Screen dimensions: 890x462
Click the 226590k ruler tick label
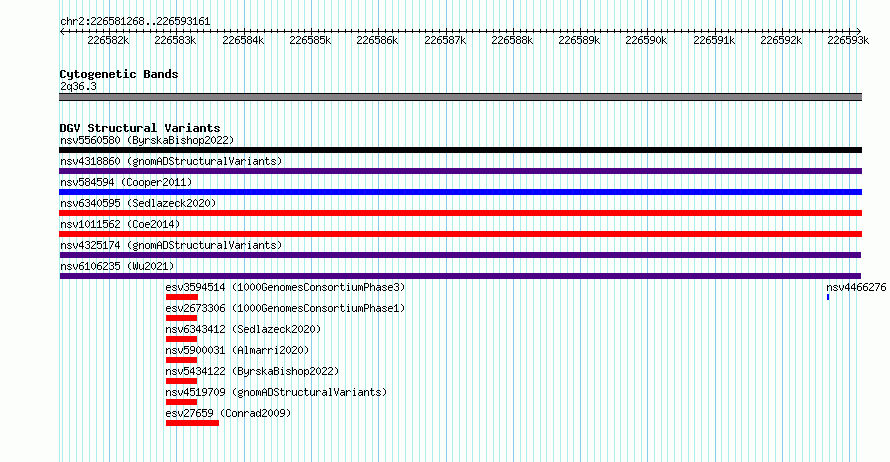646,40
